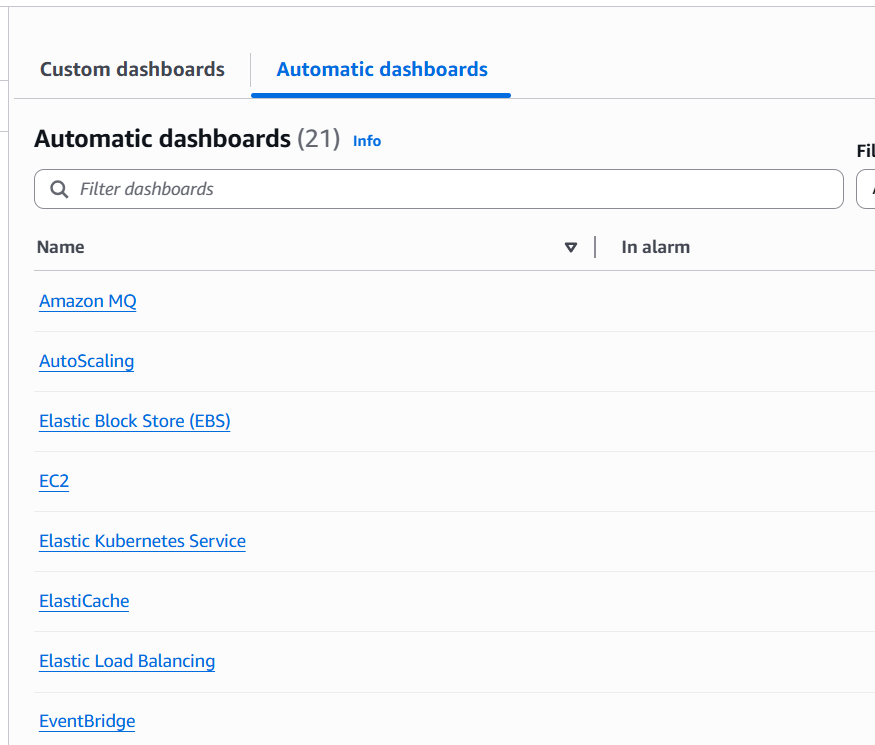The height and width of the screenshot is (745, 875).
Task: Click the dashboard count (21) label
Action: coord(319,139)
